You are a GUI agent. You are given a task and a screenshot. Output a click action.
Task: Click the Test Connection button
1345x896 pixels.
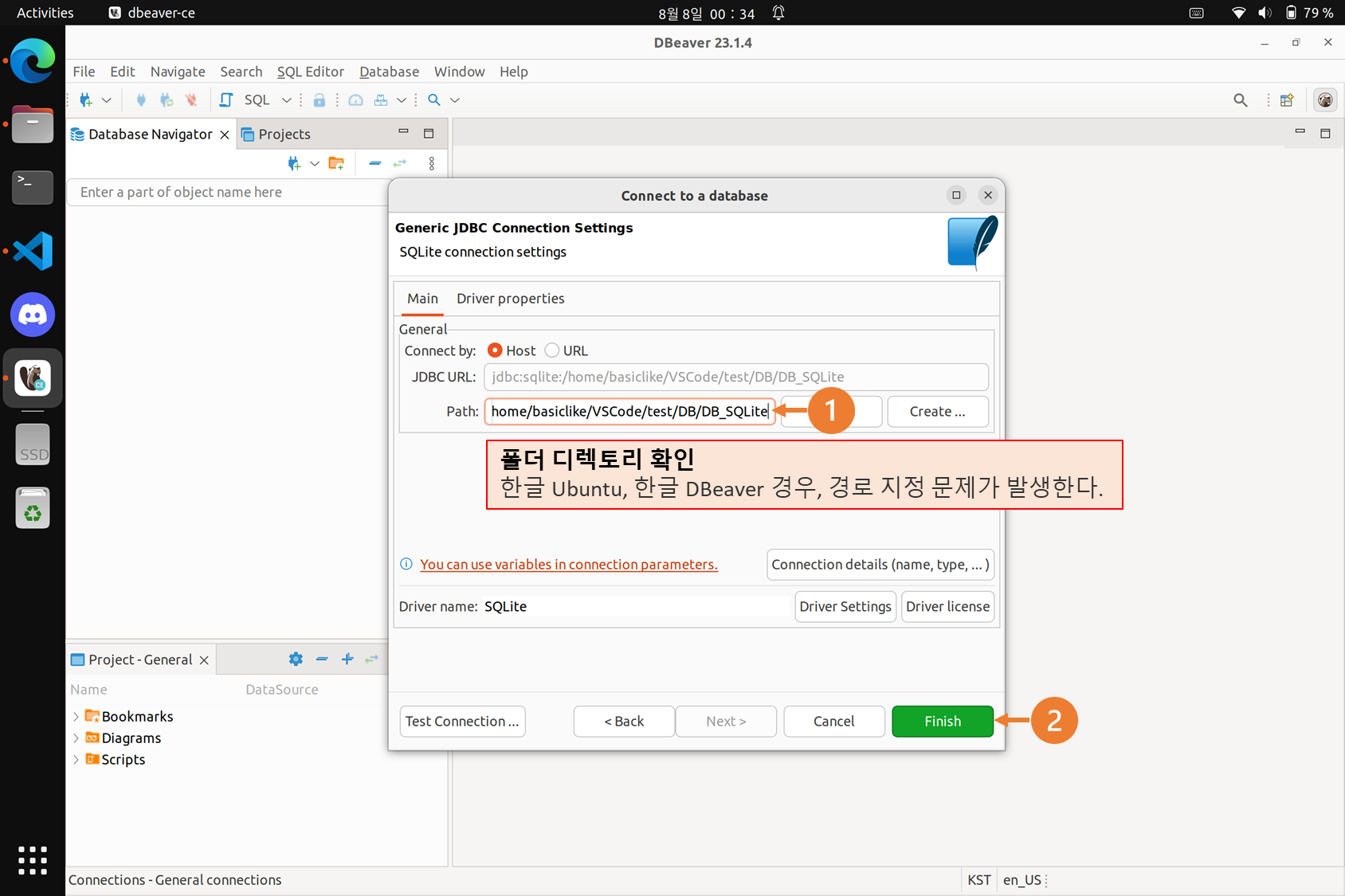[462, 722]
